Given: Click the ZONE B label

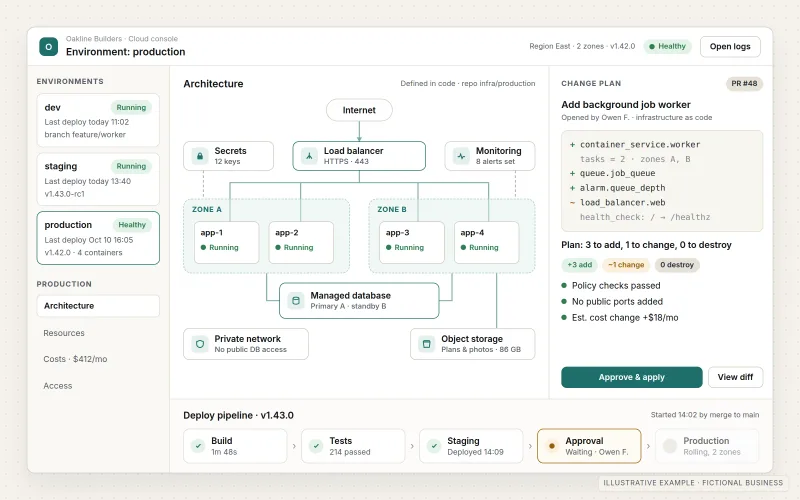Looking at the screenshot, I should (x=392, y=210).
